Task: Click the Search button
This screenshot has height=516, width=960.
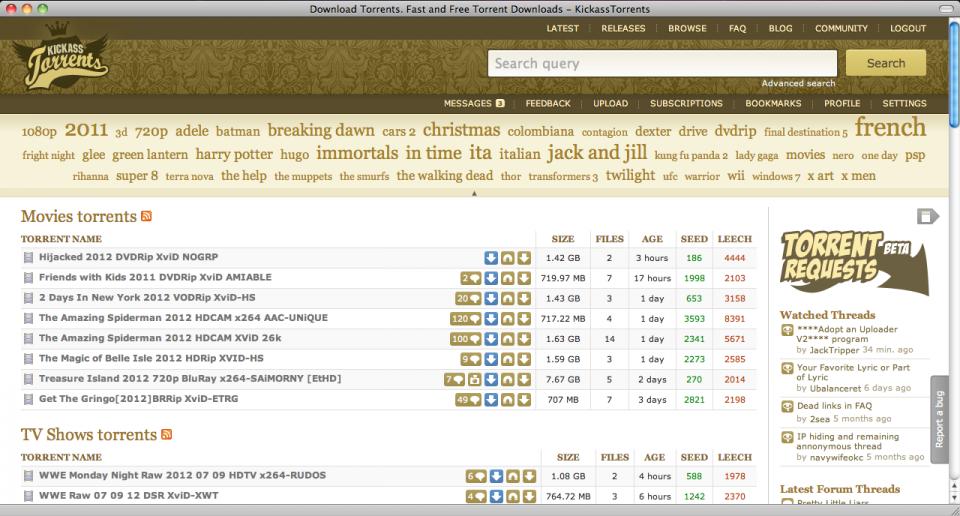Action: click(x=886, y=63)
